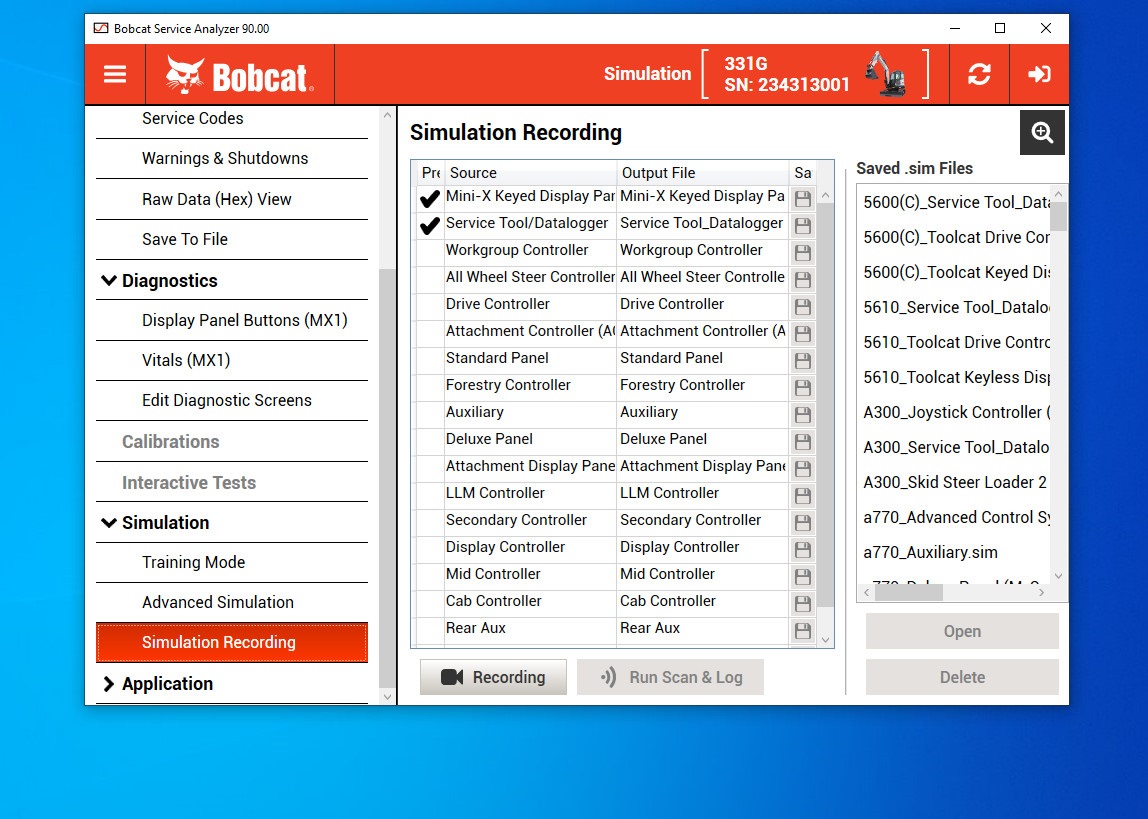
Task: Expand the Application section
Action: click(x=110, y=684)
